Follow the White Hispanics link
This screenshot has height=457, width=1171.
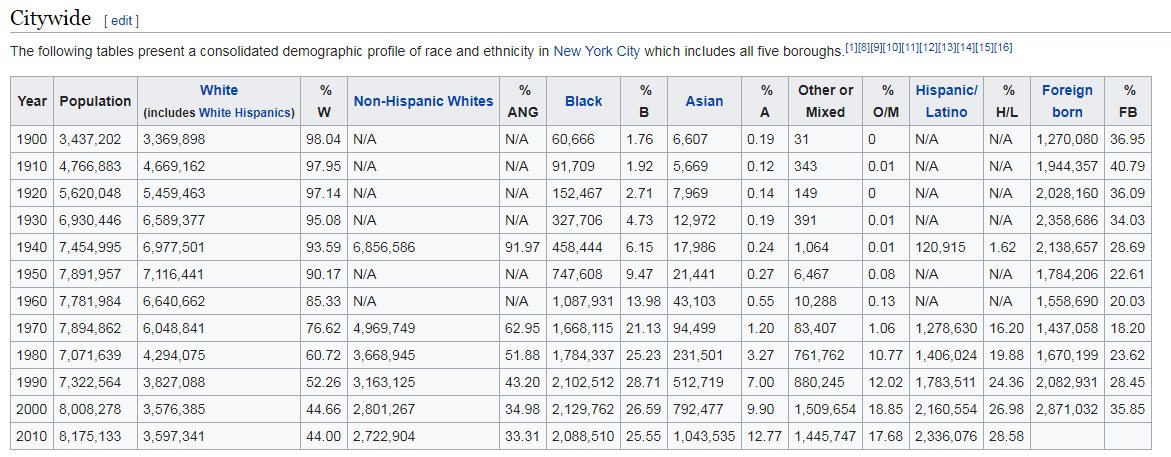point(245,113)
